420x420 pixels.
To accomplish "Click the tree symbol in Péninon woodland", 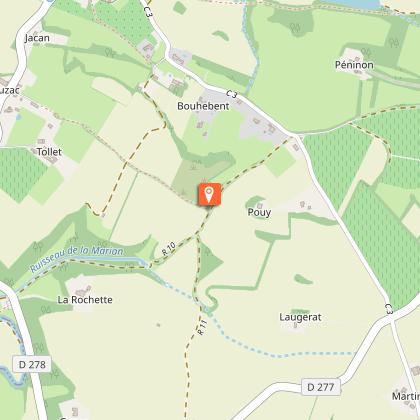I will [x=295, y=28].
